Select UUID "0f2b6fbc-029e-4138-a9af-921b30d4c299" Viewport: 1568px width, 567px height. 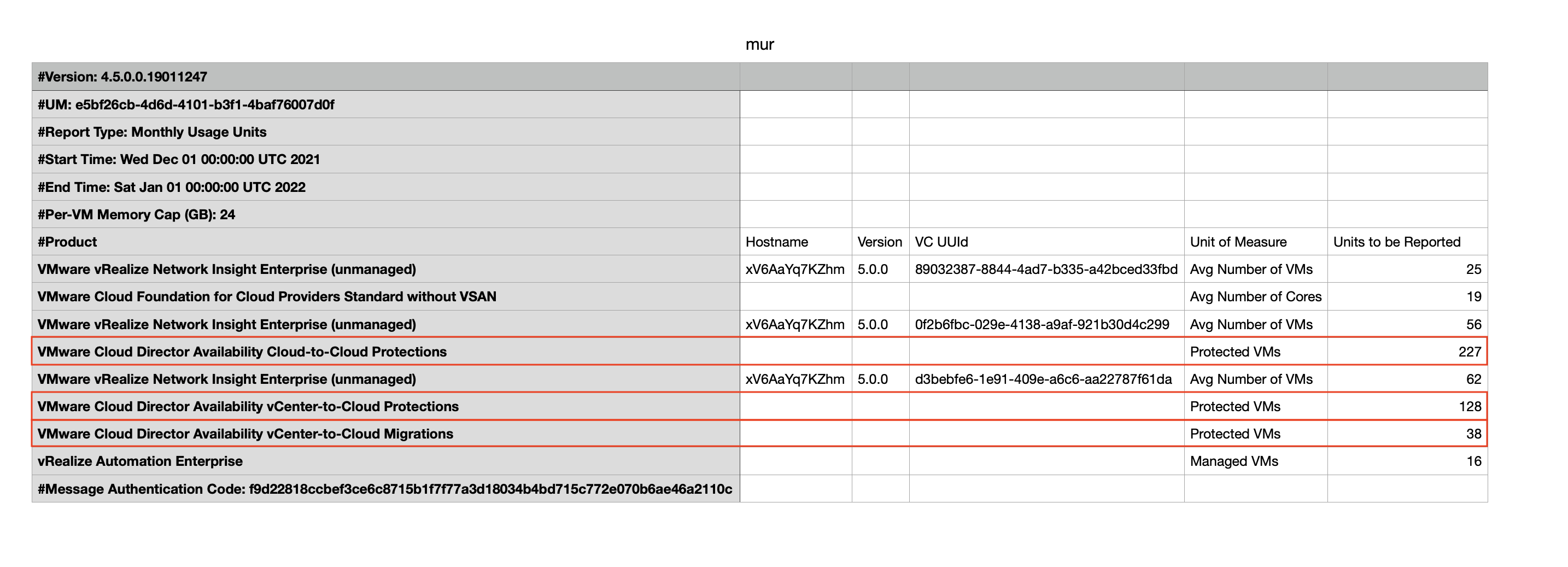point(1046,324)
